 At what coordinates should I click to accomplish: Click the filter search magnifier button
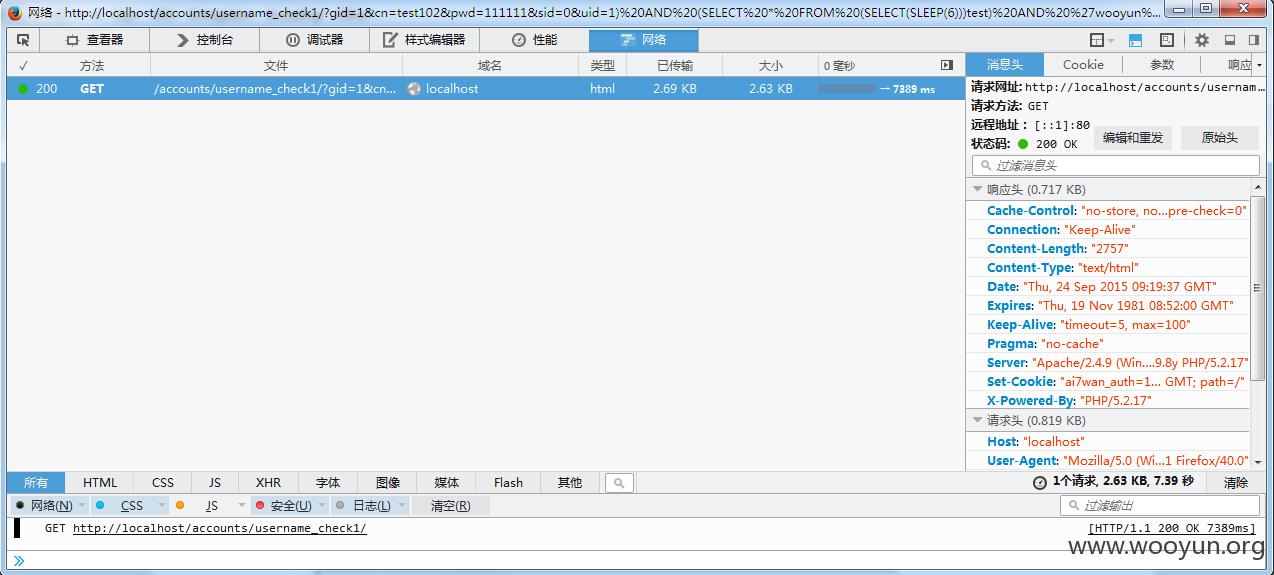coord(619,483)
